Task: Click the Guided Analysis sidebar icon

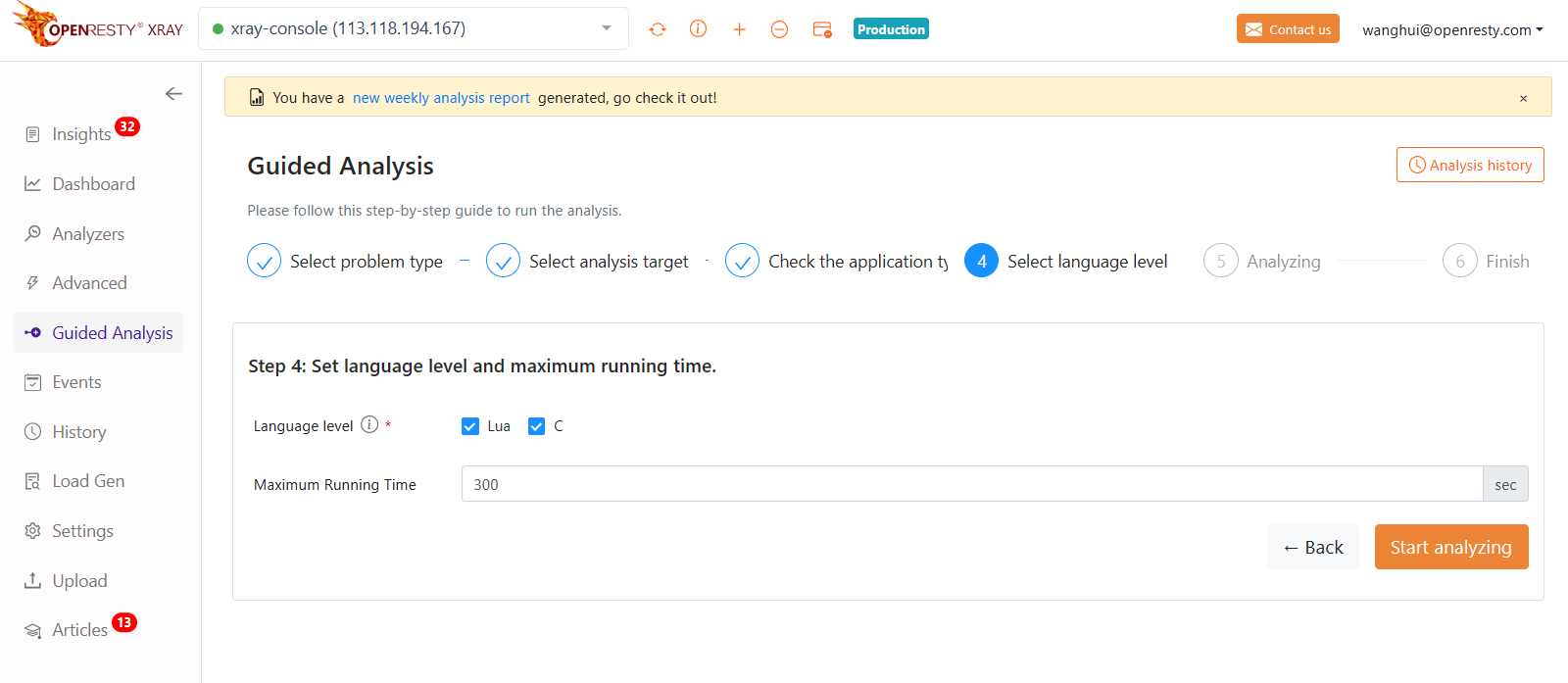Action: [x=32, y=333]
